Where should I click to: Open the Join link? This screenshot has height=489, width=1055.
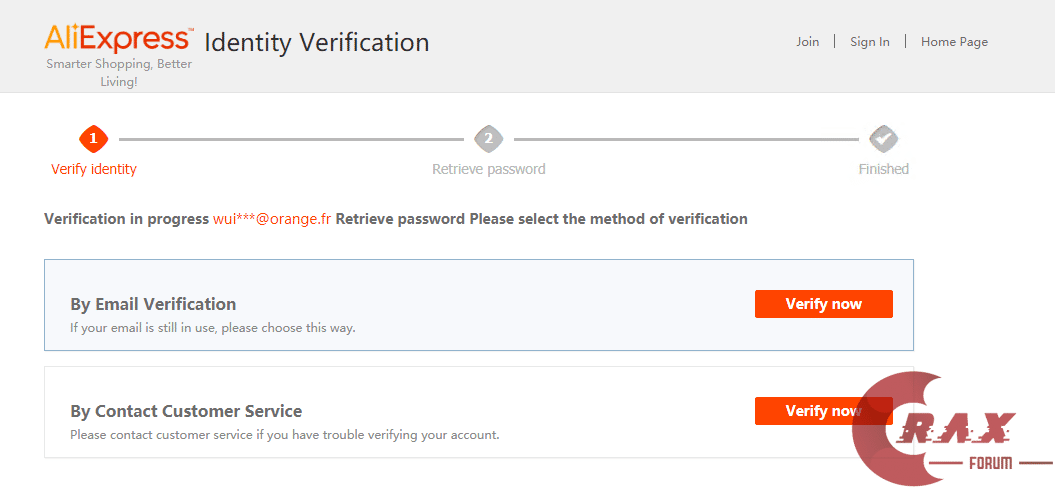(x=807, y=42)
